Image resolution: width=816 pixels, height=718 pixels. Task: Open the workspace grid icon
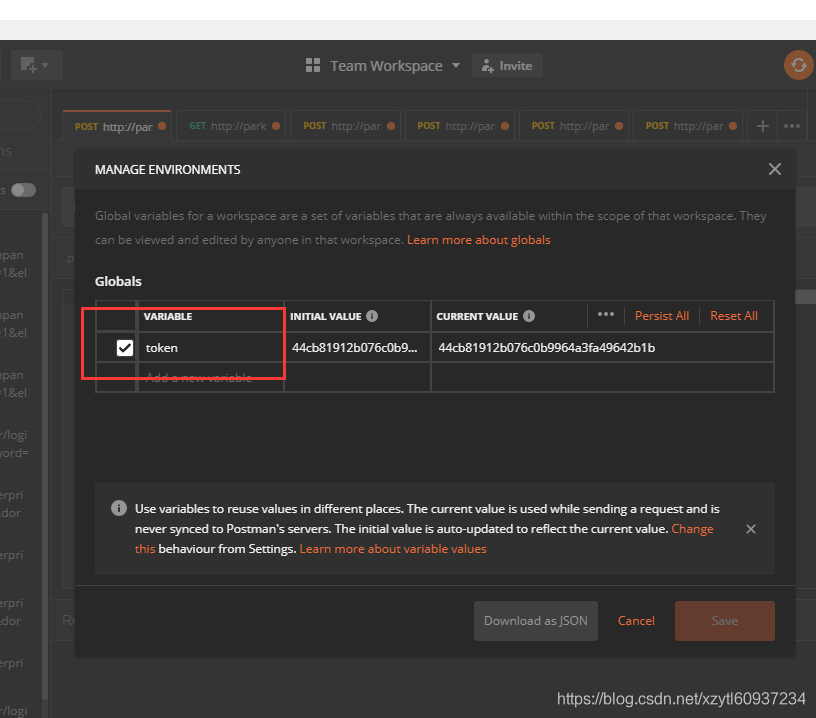click(313, 66)
